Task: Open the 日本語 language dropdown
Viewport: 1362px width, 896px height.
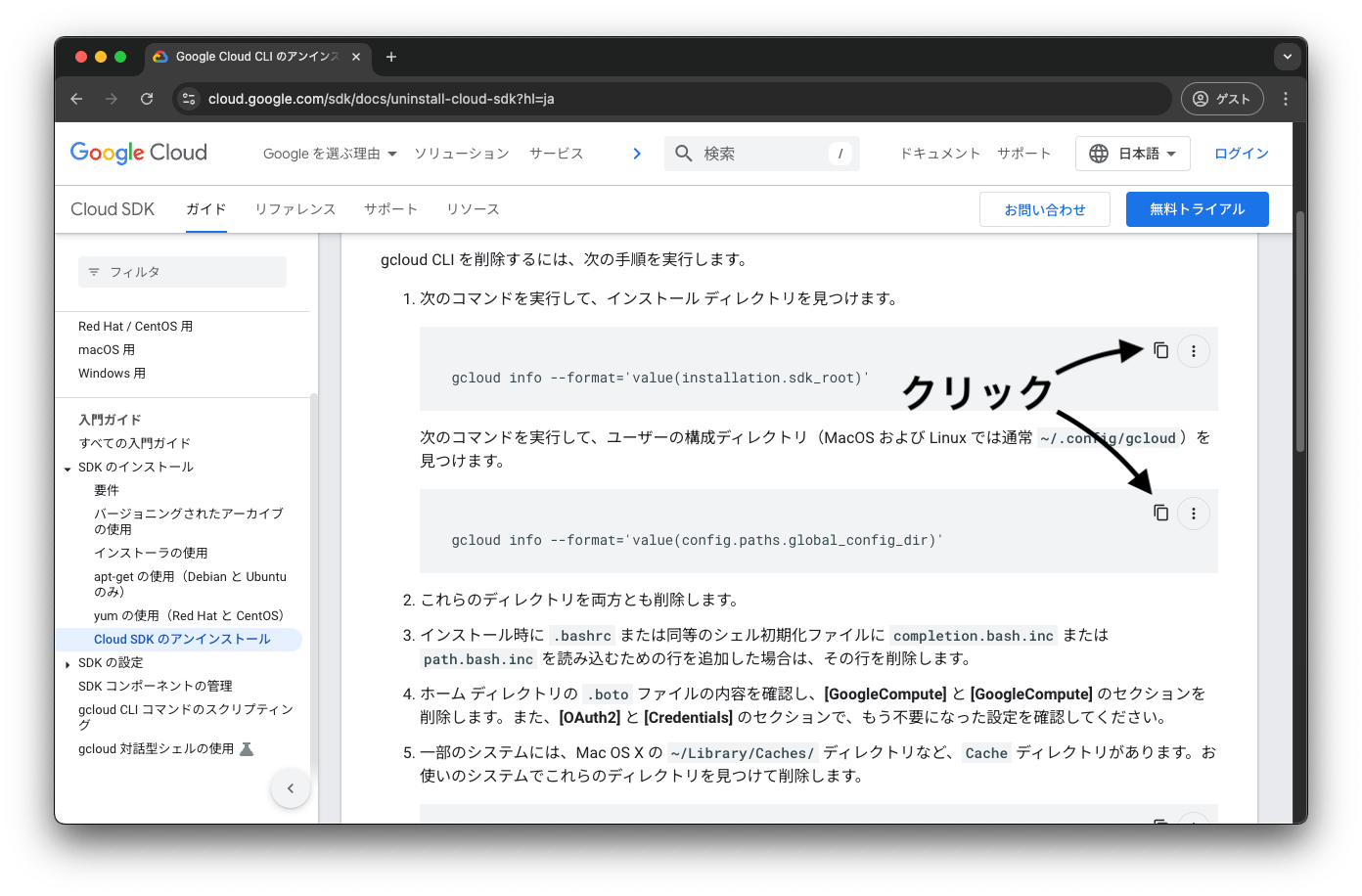Action: (1133, 154)
